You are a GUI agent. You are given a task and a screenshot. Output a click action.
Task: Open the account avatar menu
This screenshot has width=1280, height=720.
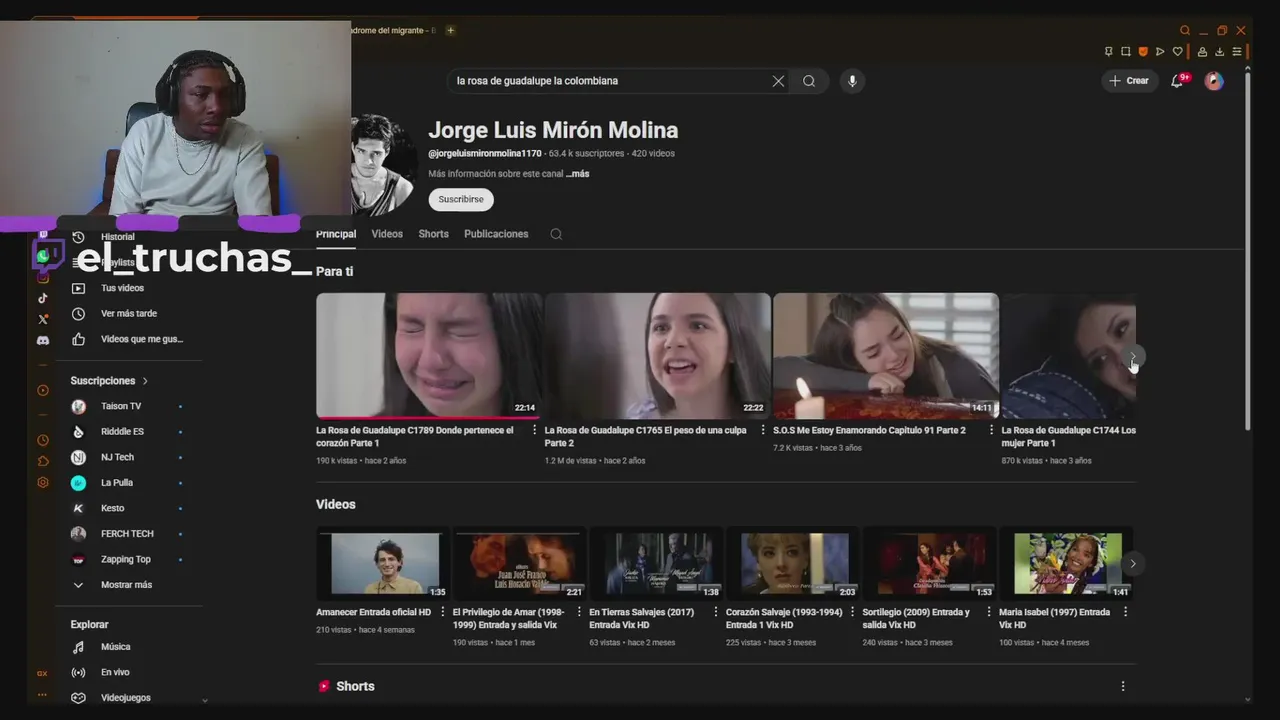[x=1214, y=81]
